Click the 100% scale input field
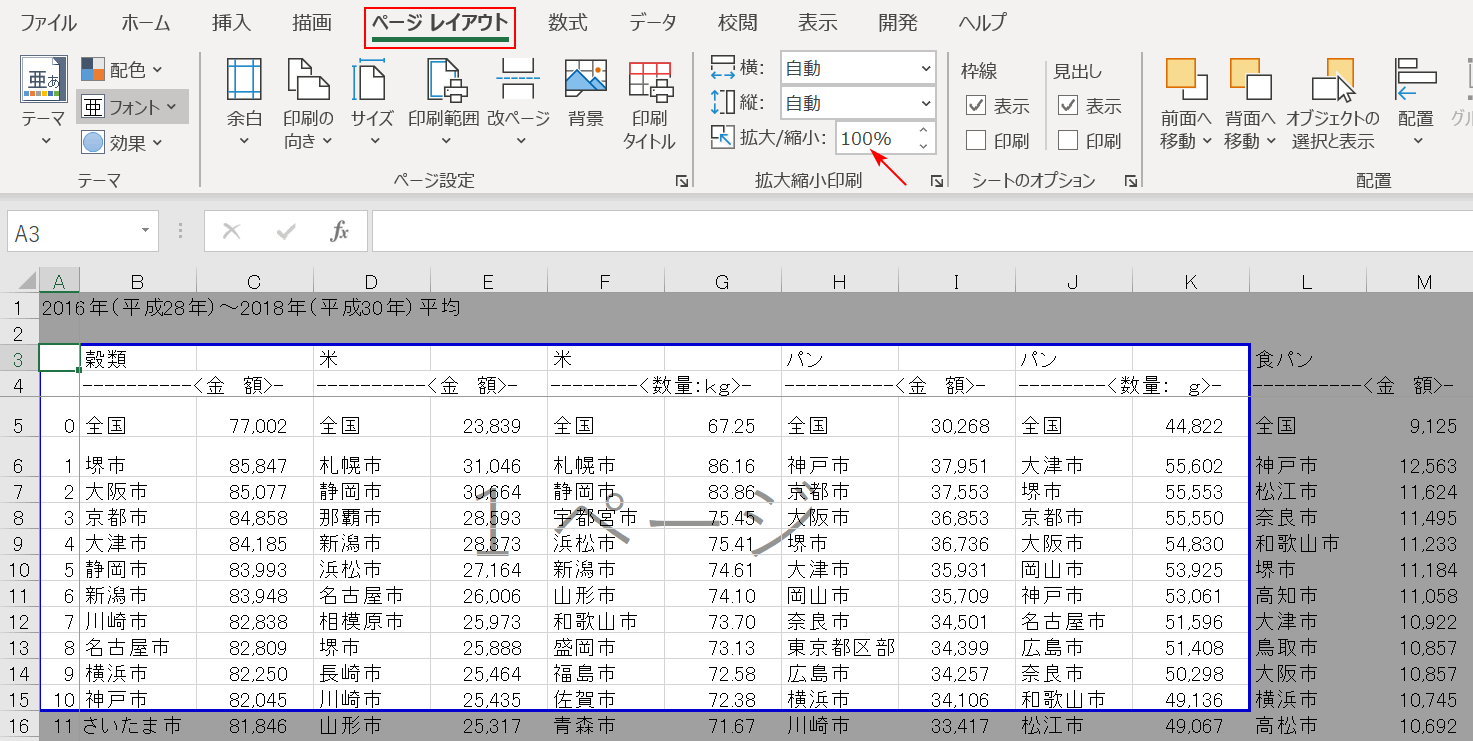Screen dimensions: 1473x741 point(875,138)
